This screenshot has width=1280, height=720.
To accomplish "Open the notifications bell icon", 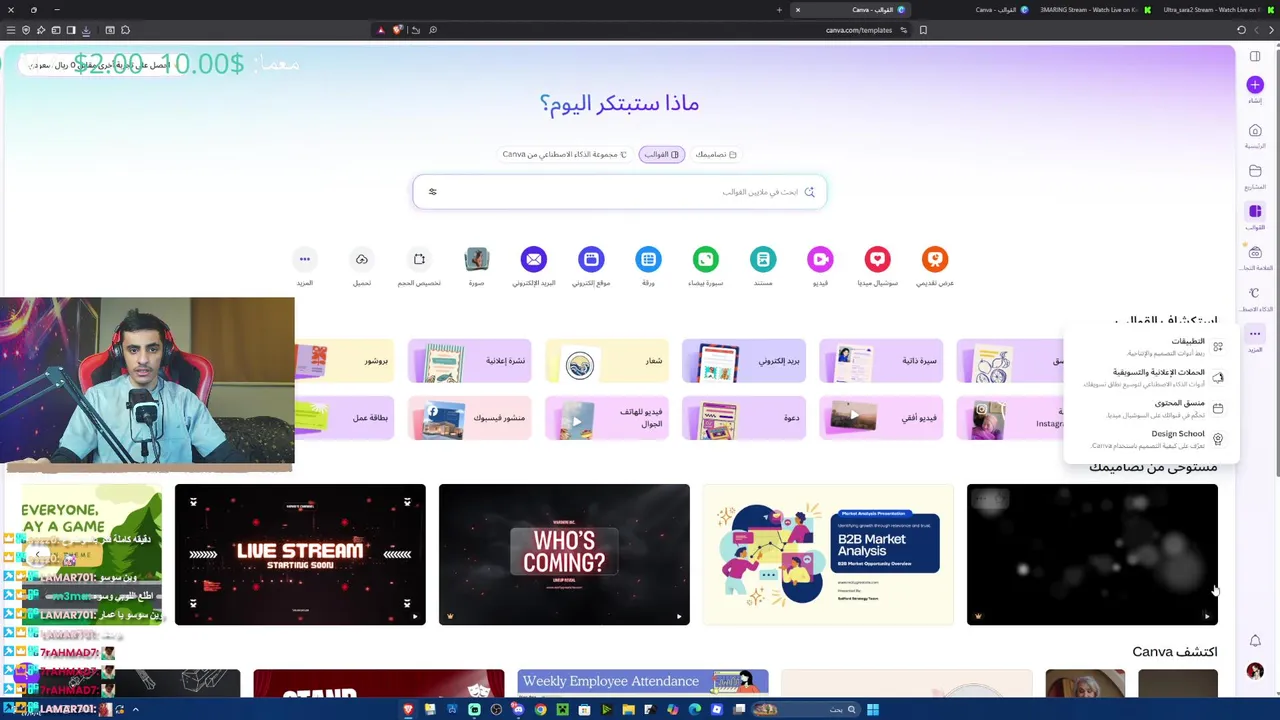I will [x=1255, y=641].
